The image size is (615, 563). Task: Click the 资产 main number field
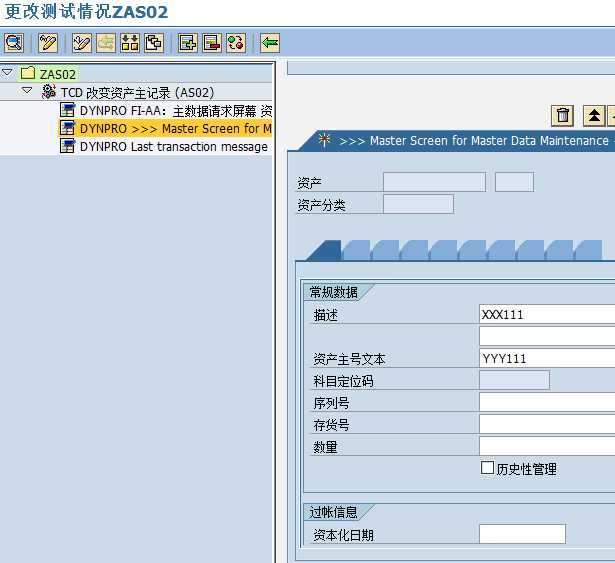[434, 182]
